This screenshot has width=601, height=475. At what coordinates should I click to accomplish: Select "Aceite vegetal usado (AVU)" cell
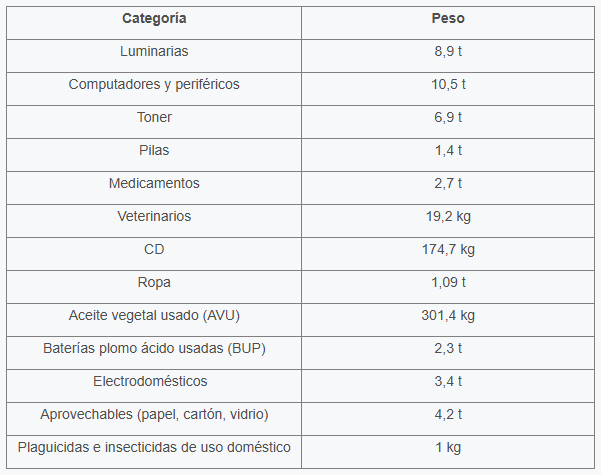point(154,315)
